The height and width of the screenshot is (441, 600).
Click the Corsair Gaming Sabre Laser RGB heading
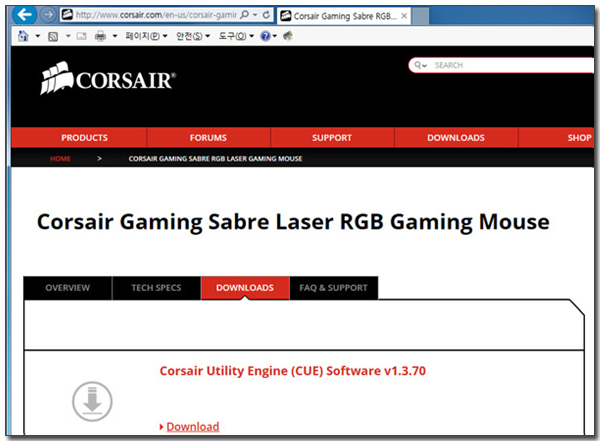(x=293, y=222)
